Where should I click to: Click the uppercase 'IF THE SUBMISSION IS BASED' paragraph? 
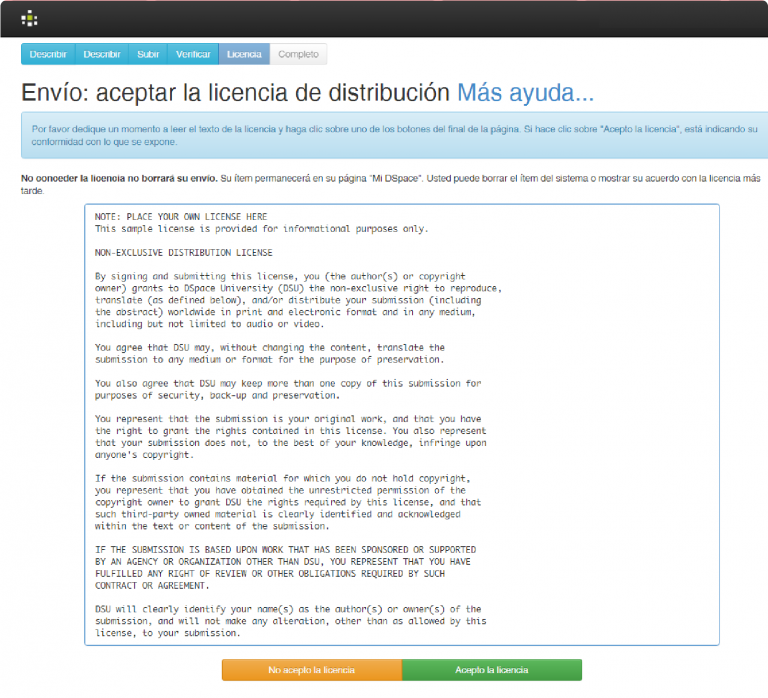pos(285,567)
